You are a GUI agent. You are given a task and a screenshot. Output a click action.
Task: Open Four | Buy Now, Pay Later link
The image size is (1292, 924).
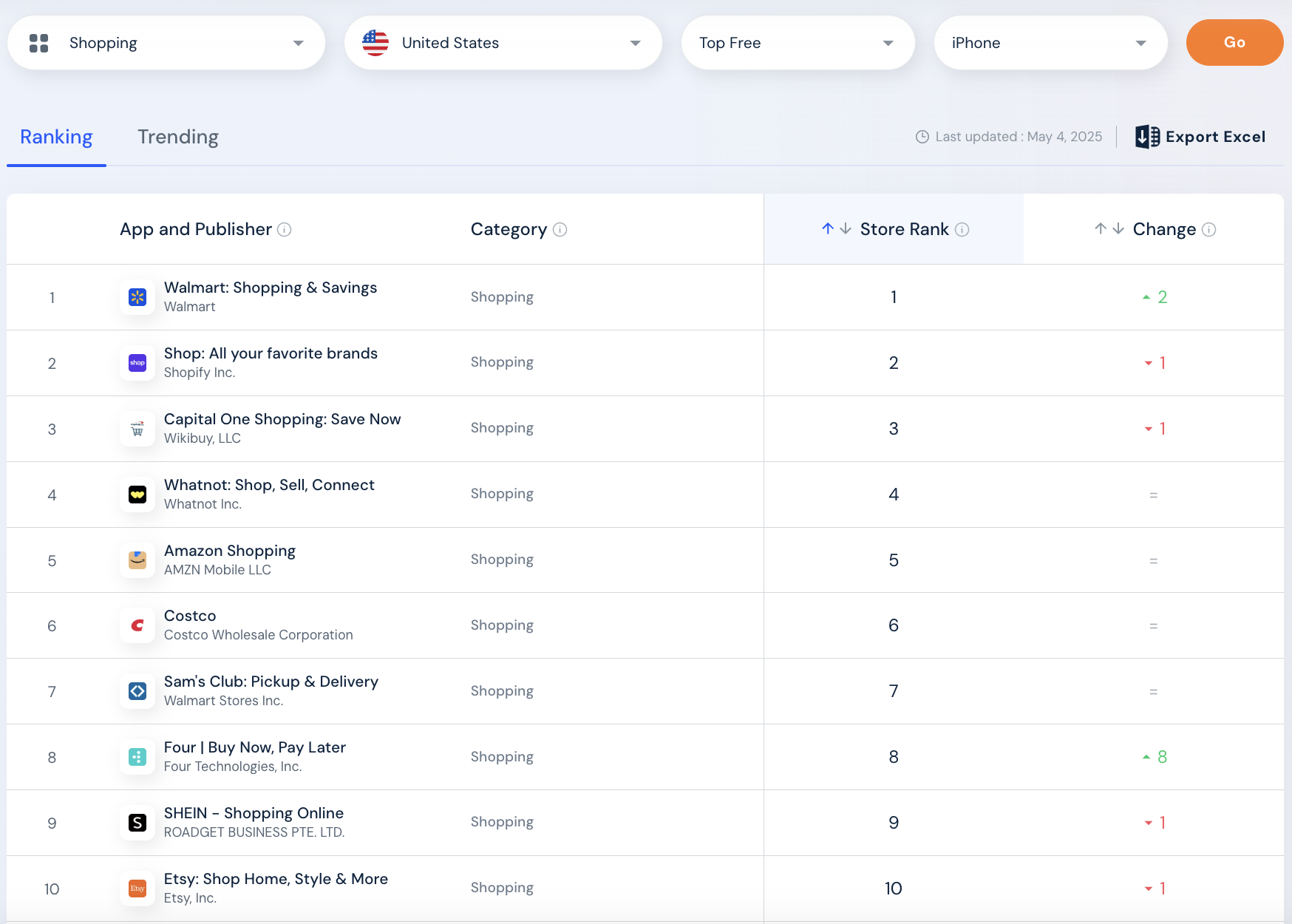255,747
